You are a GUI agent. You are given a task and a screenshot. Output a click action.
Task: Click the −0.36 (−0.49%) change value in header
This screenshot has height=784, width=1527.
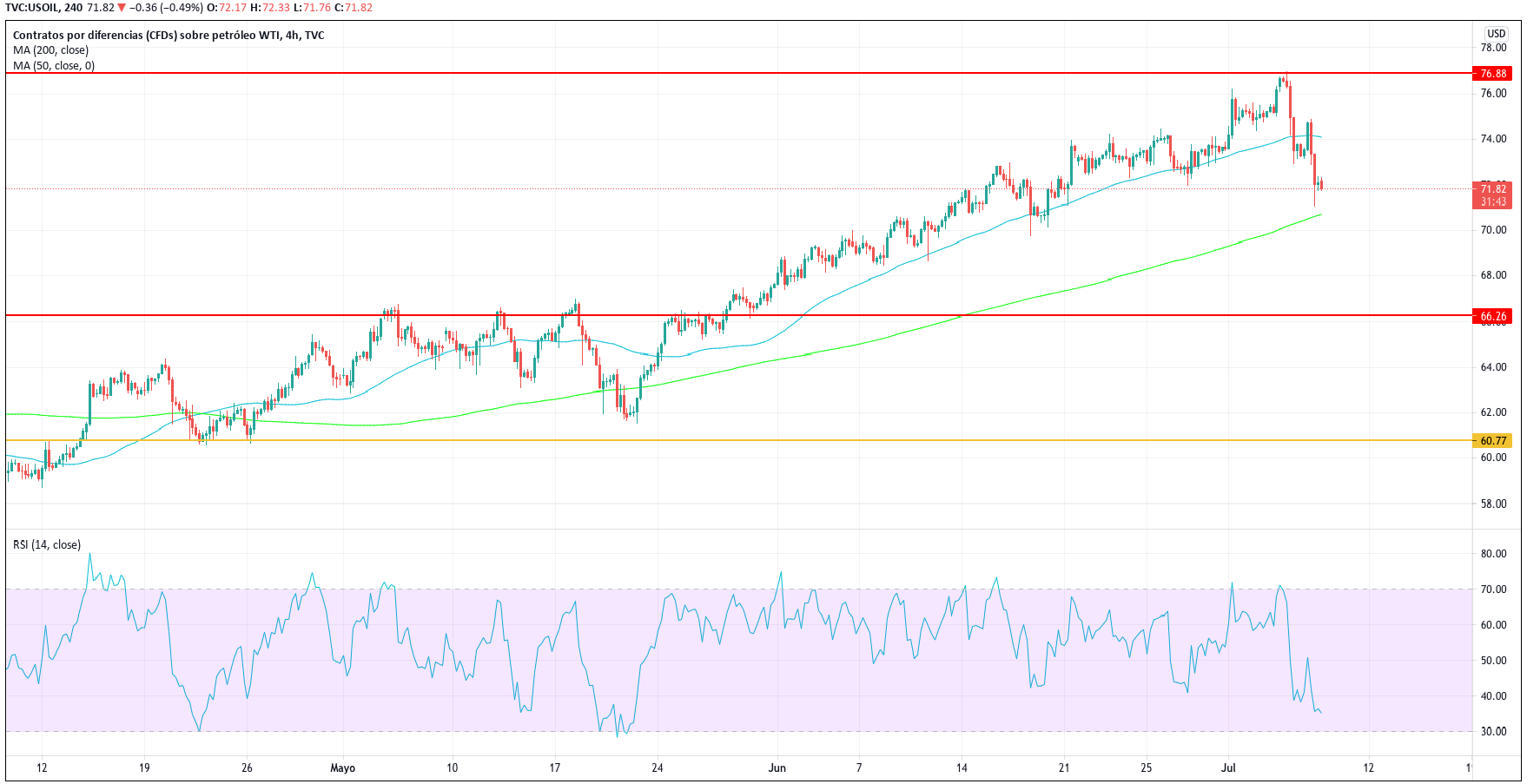tap(166, 8)
